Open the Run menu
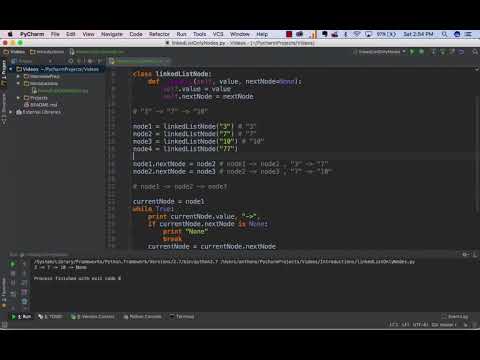 [x=182, y=34]
